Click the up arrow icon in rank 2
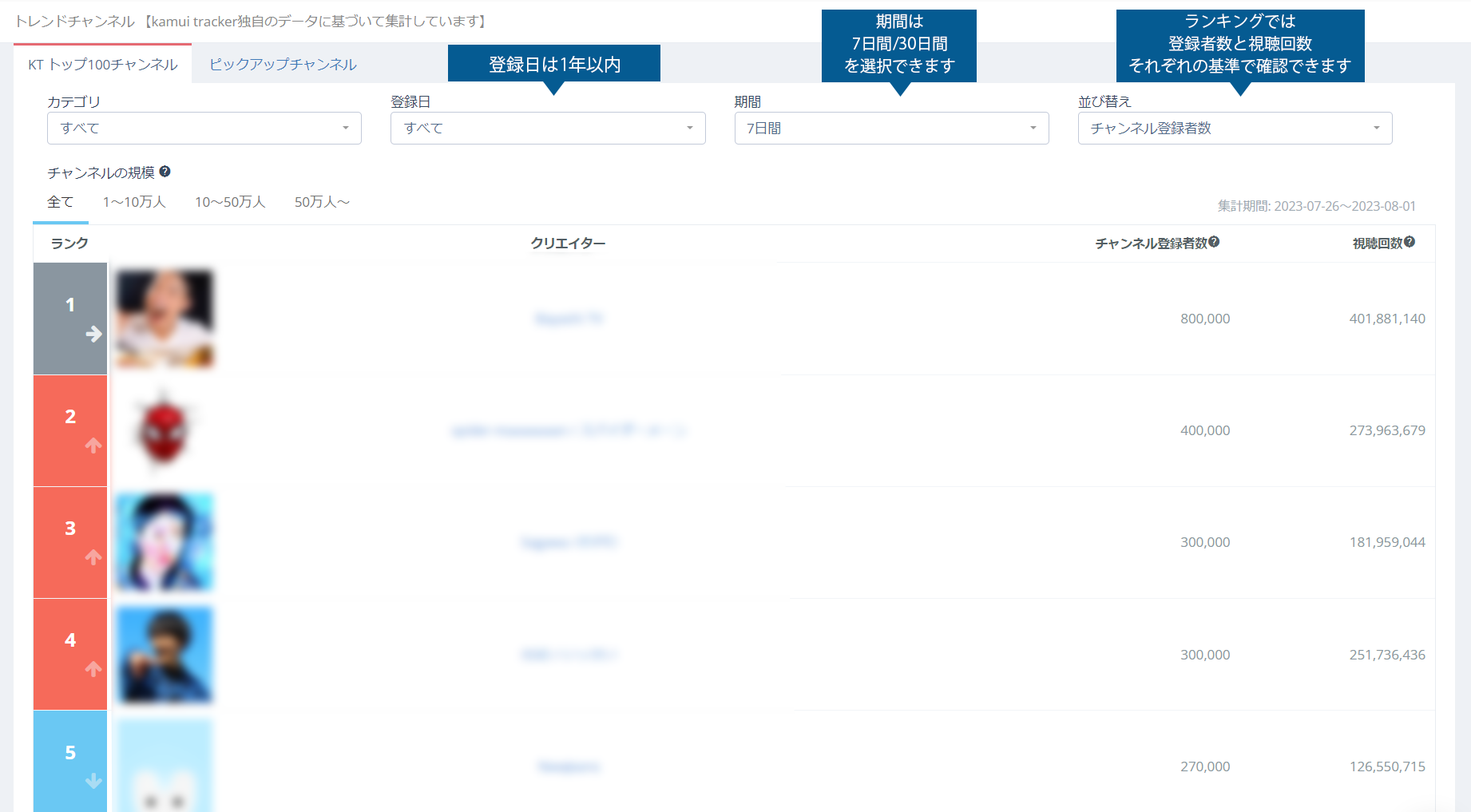 pos(93,446)
